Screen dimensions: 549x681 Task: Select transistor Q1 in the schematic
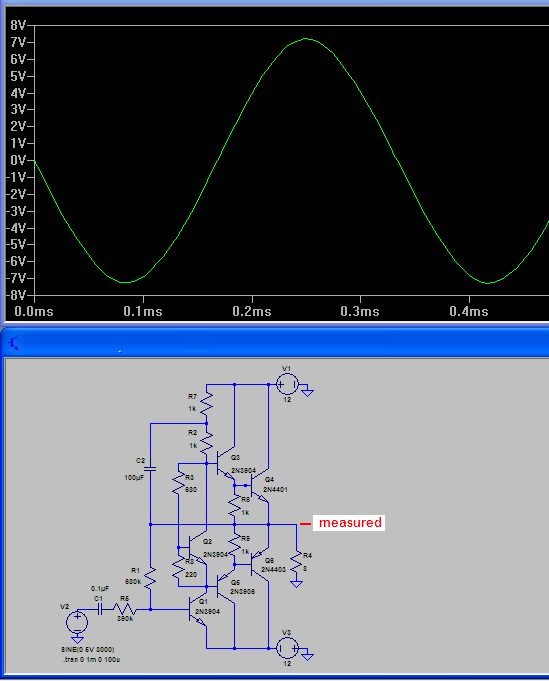click(x=198, y=610)
